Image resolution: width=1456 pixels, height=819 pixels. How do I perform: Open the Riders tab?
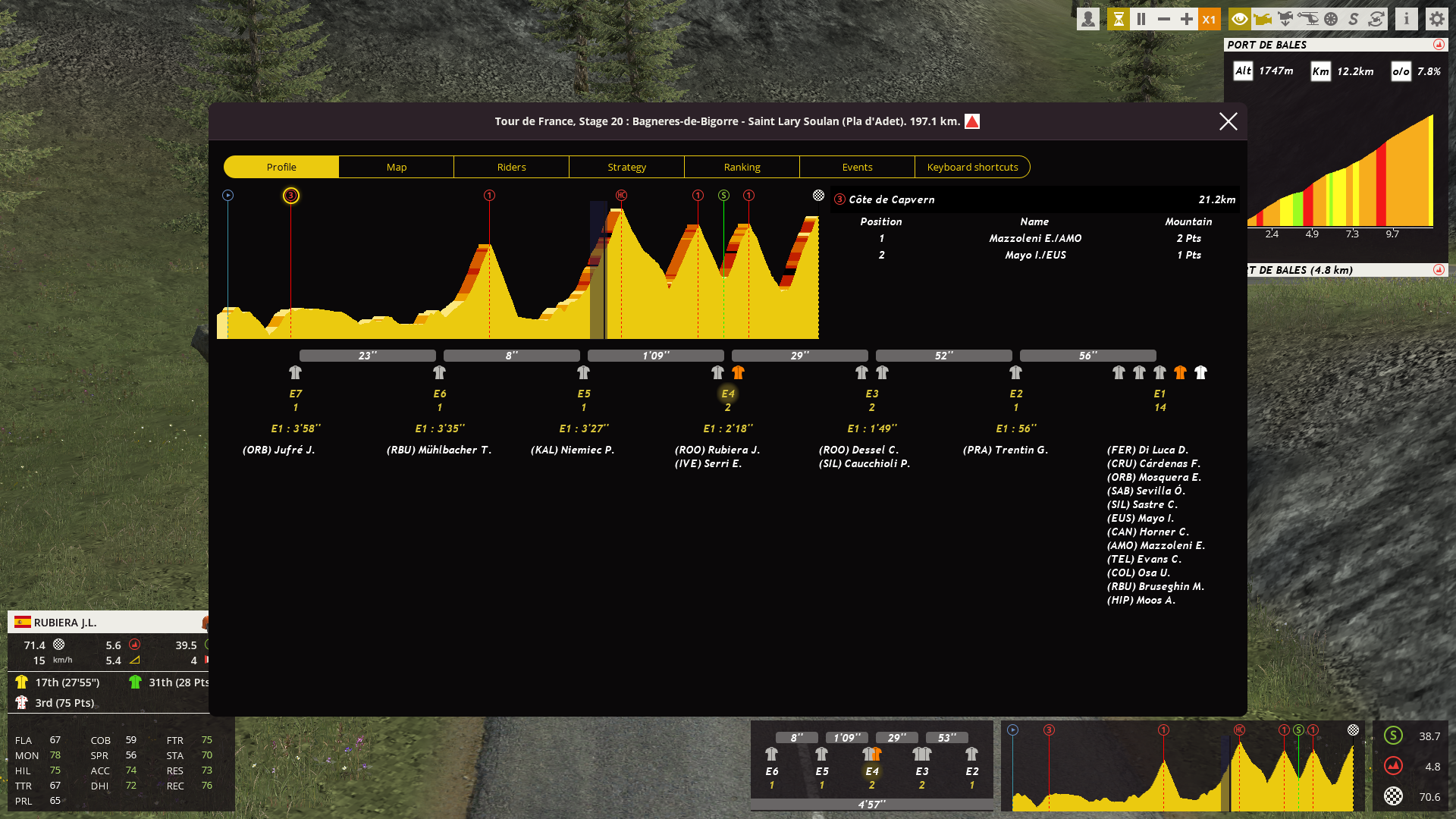pyautogui.click(x=512, y=167)
